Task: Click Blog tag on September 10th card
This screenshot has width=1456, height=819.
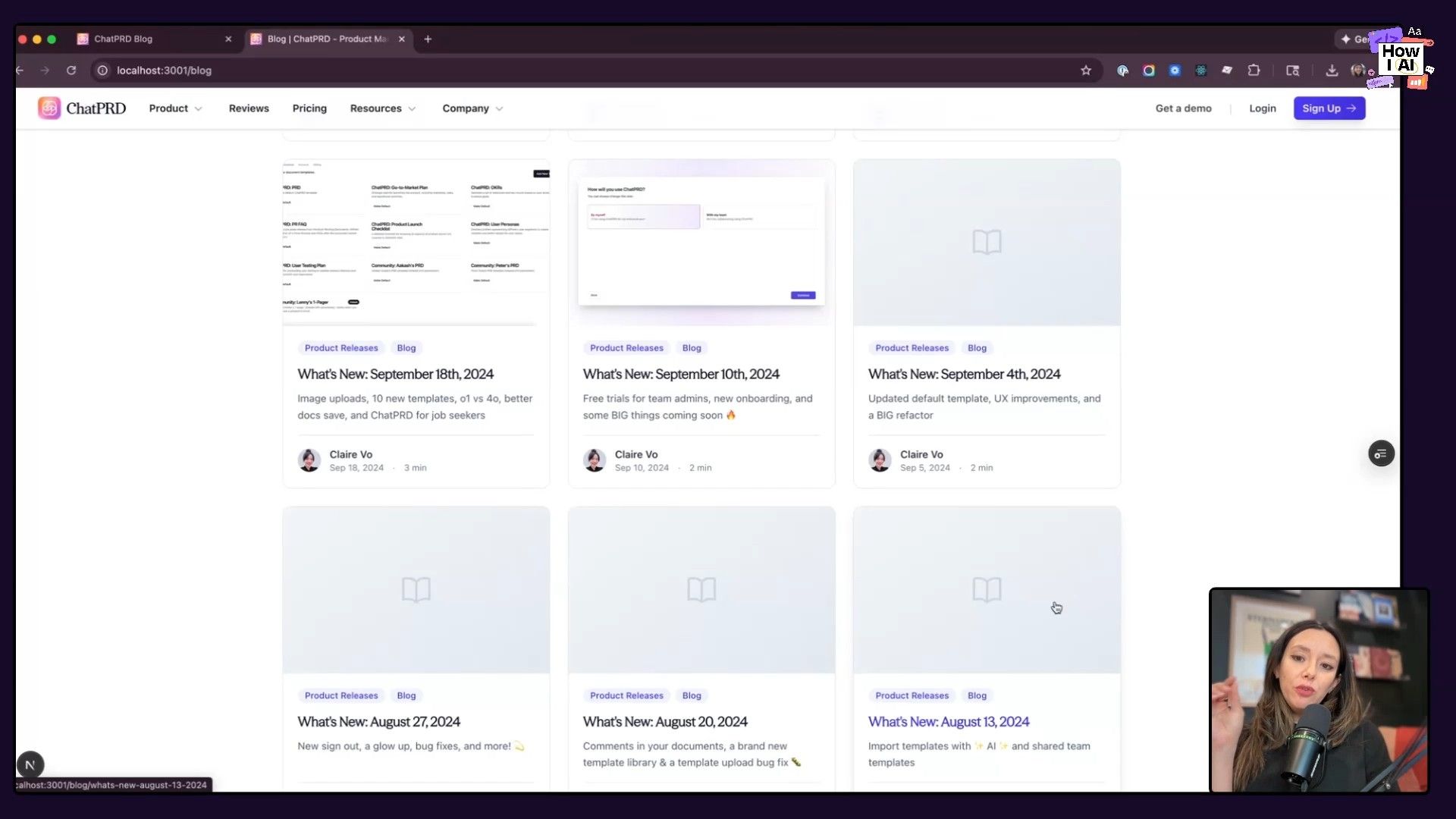Action: click(692, 348)
